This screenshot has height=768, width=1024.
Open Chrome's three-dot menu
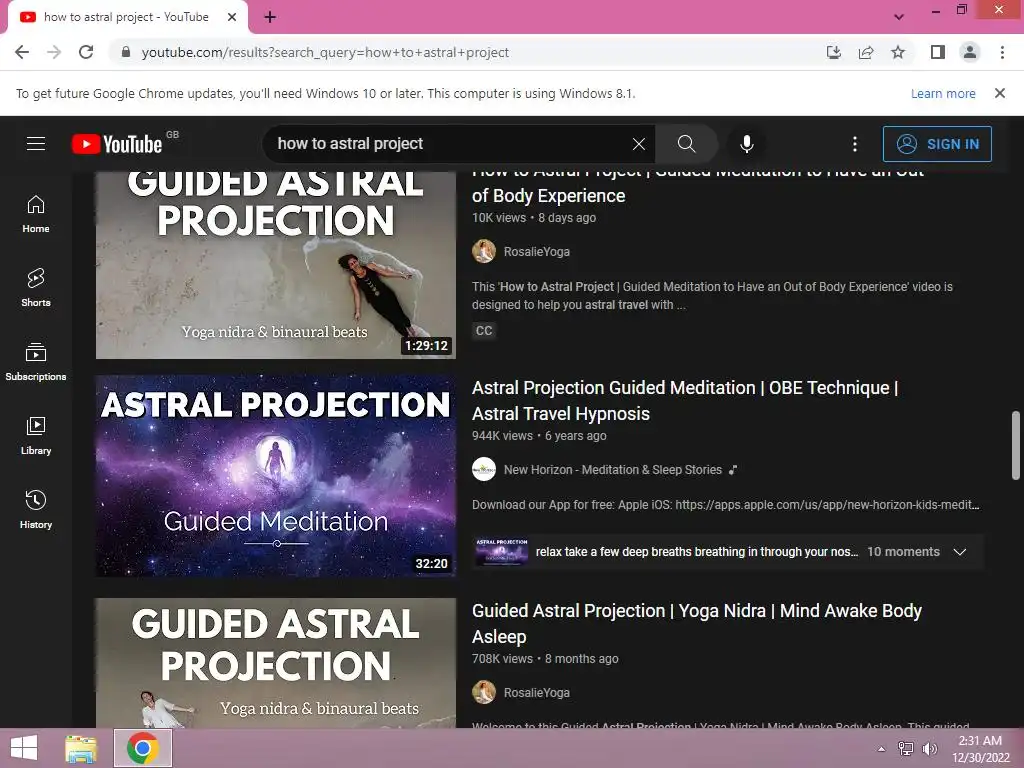(x=1002, y=52)
